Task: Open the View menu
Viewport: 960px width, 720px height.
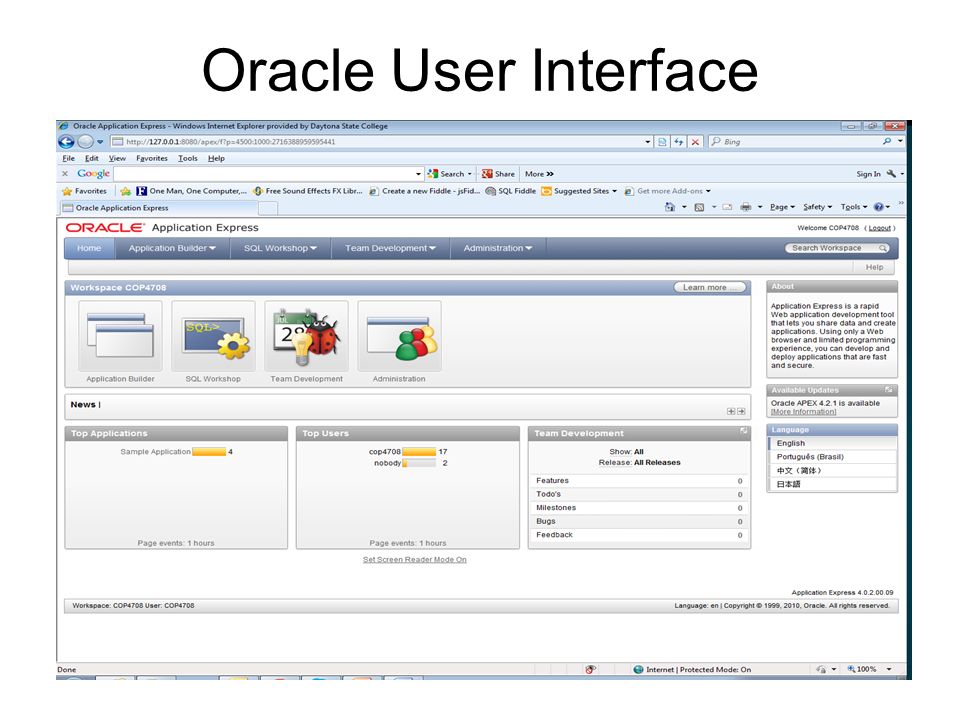Action: pos(117,158)
